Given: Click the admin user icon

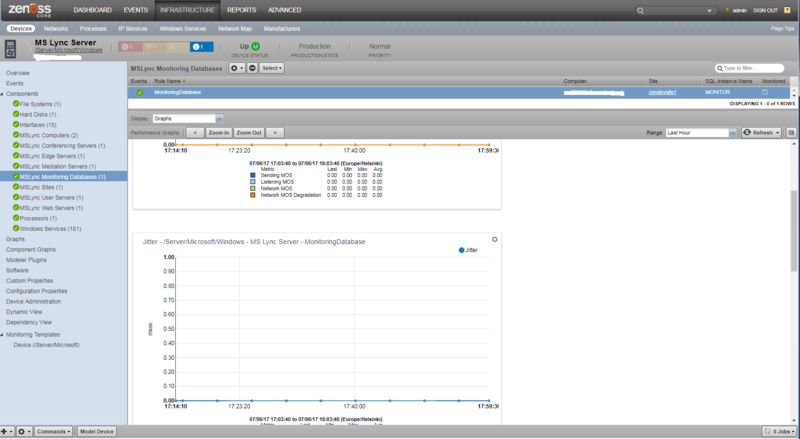Looking at the screenshot, I should tap(728, 10).
